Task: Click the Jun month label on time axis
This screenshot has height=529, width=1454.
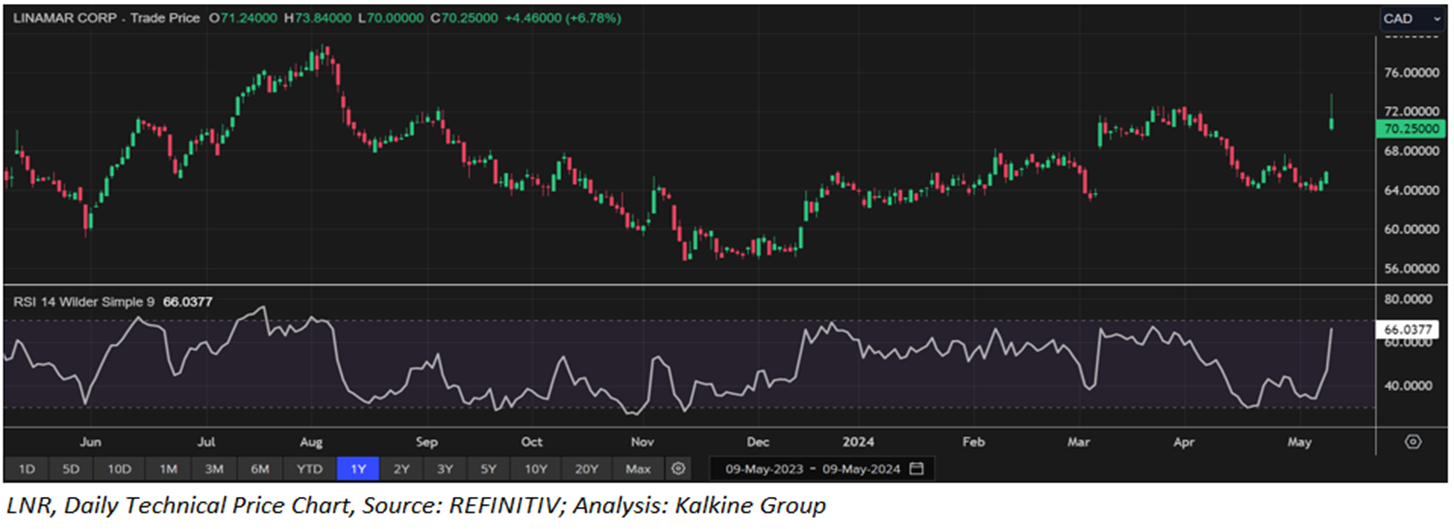Action: pos(90,441)
